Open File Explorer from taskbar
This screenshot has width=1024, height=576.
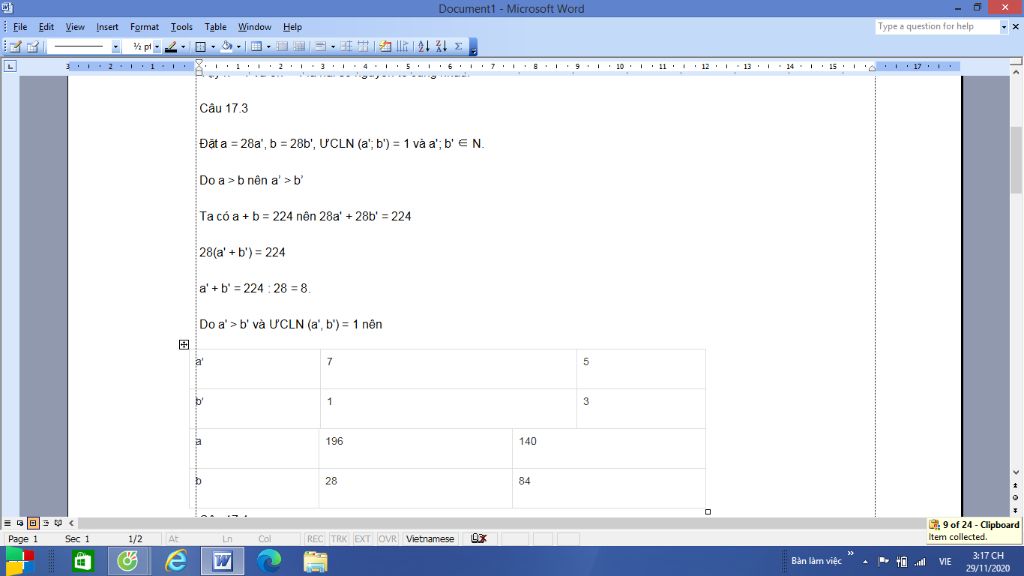[x=315, y=561]
